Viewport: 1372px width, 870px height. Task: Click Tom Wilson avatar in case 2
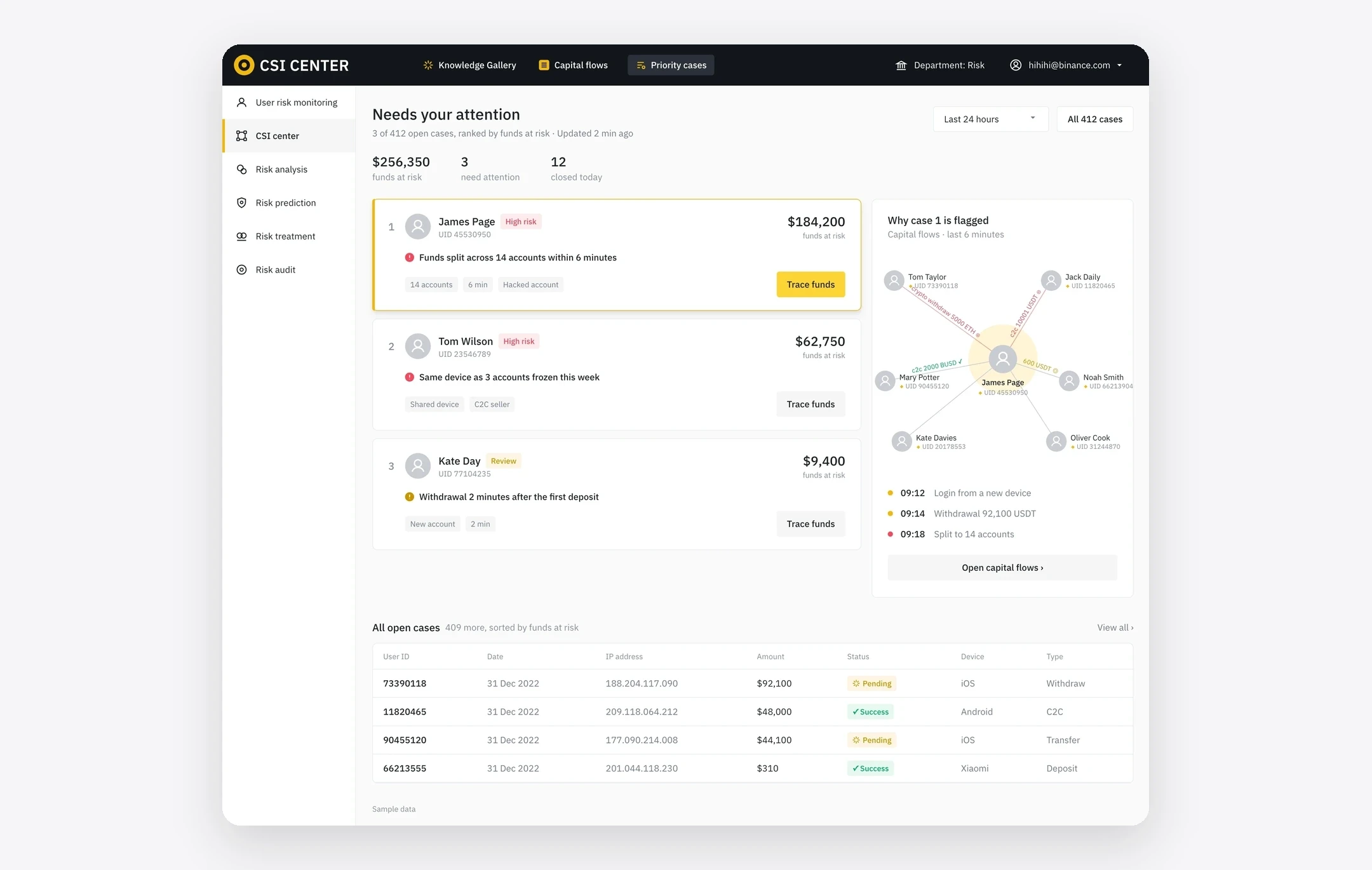[x=418, y=346]
